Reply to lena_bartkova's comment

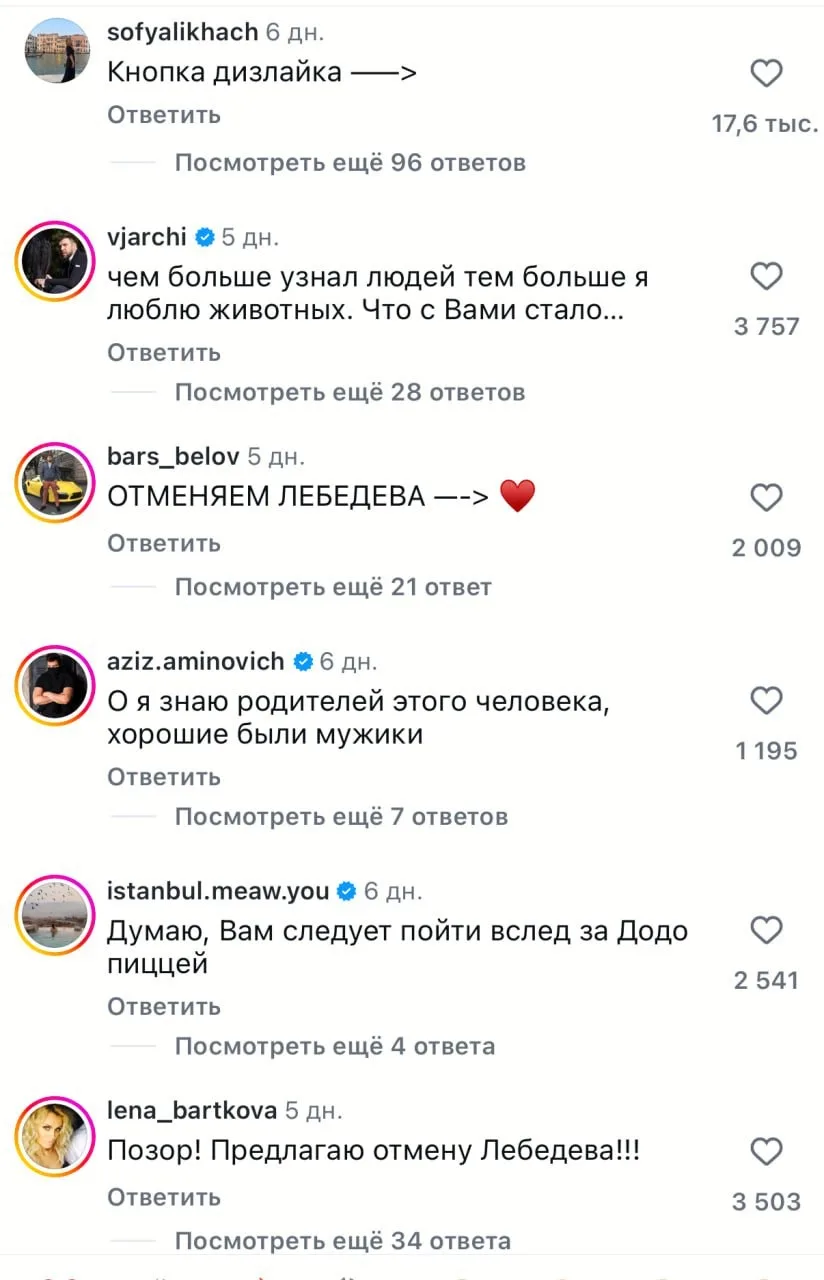tap(164, 1197)
